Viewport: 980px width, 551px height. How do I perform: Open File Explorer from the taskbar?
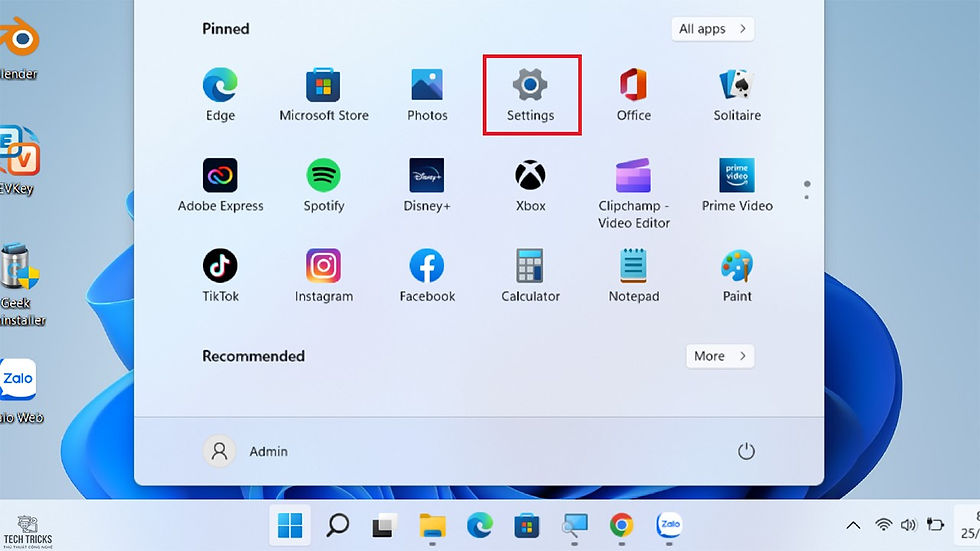pyautogui.click(x=432, y=525)
